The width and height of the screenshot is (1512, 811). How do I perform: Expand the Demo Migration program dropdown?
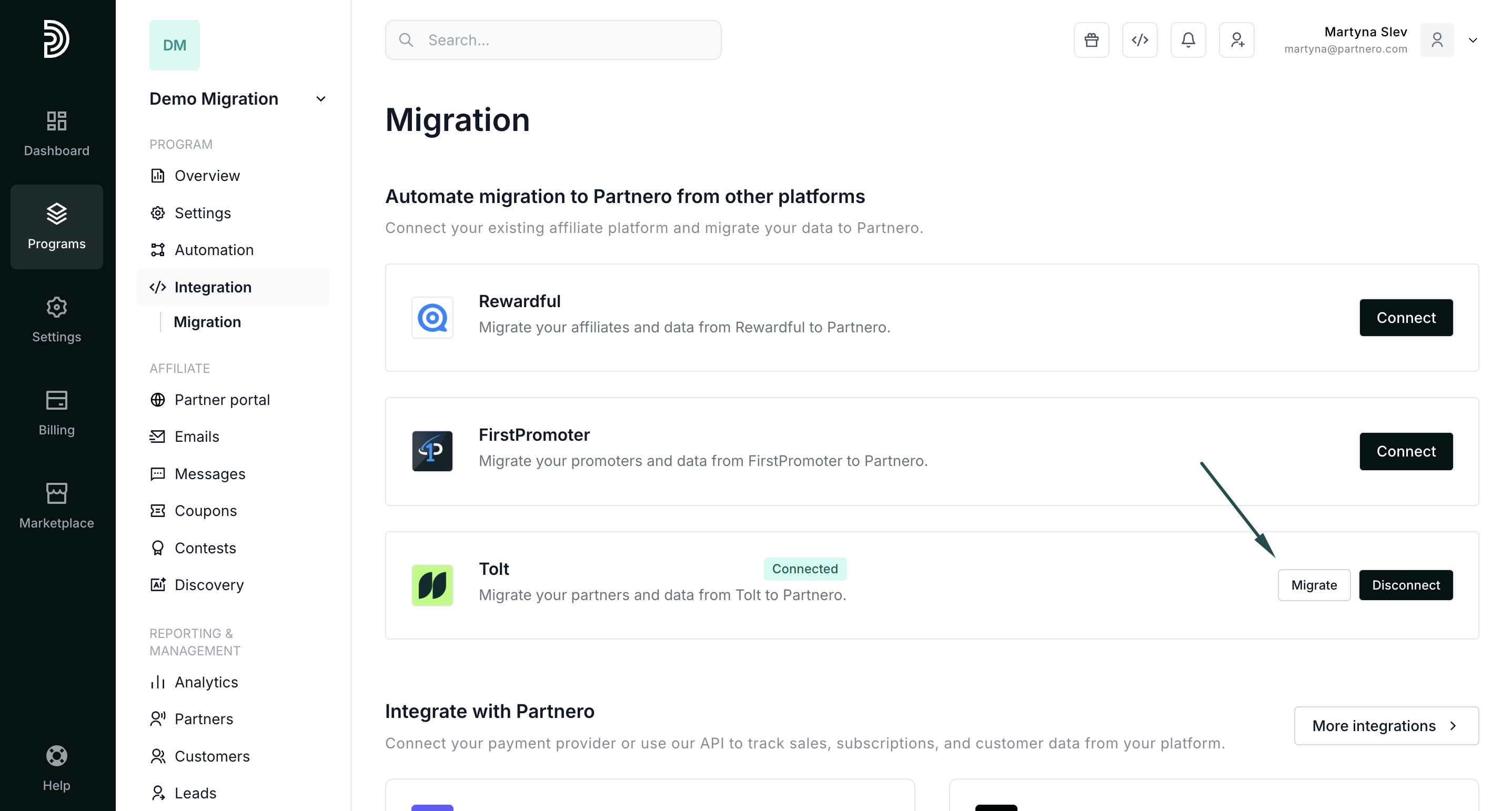click(320, 98)
